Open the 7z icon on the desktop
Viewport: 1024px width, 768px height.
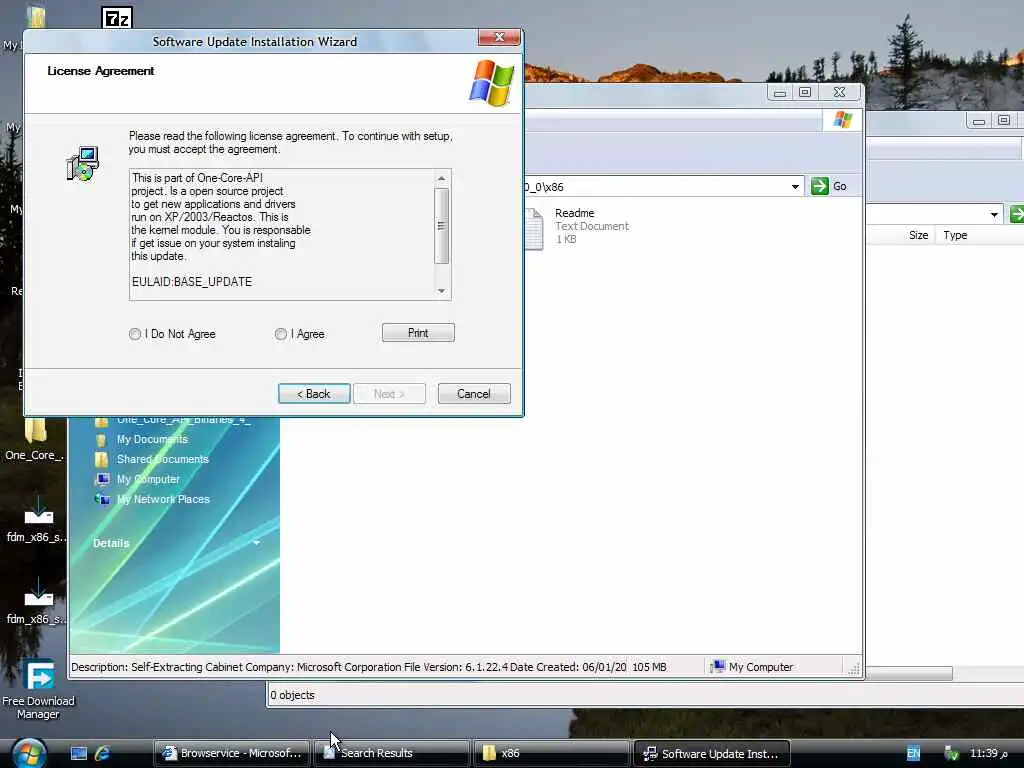click(x=117, y=18)
